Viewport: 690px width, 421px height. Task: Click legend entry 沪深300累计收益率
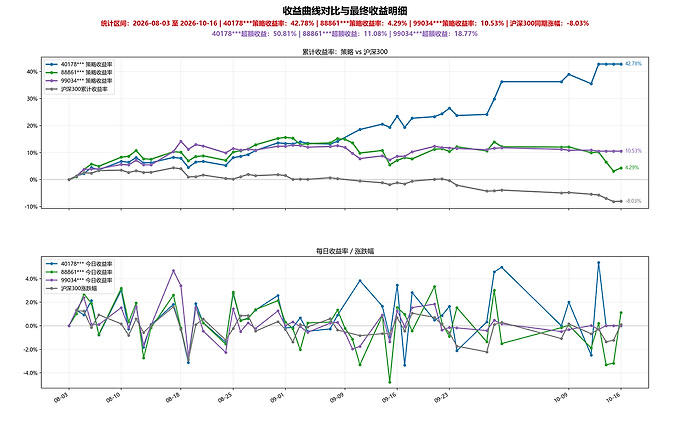click(77, 89)
